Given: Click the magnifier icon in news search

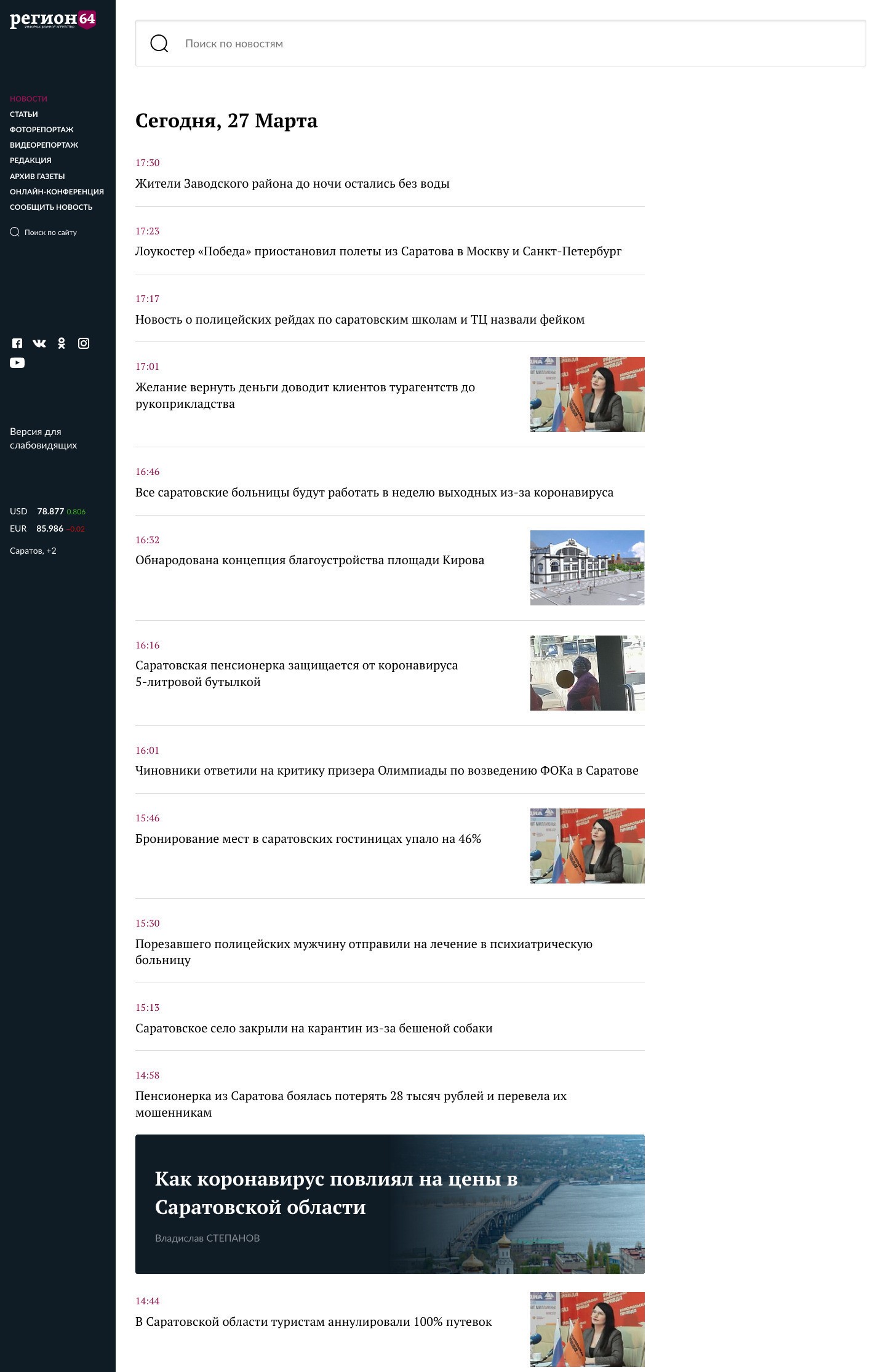Looking at the screenshot, I should pyautogui.click(x=159, y=44).
